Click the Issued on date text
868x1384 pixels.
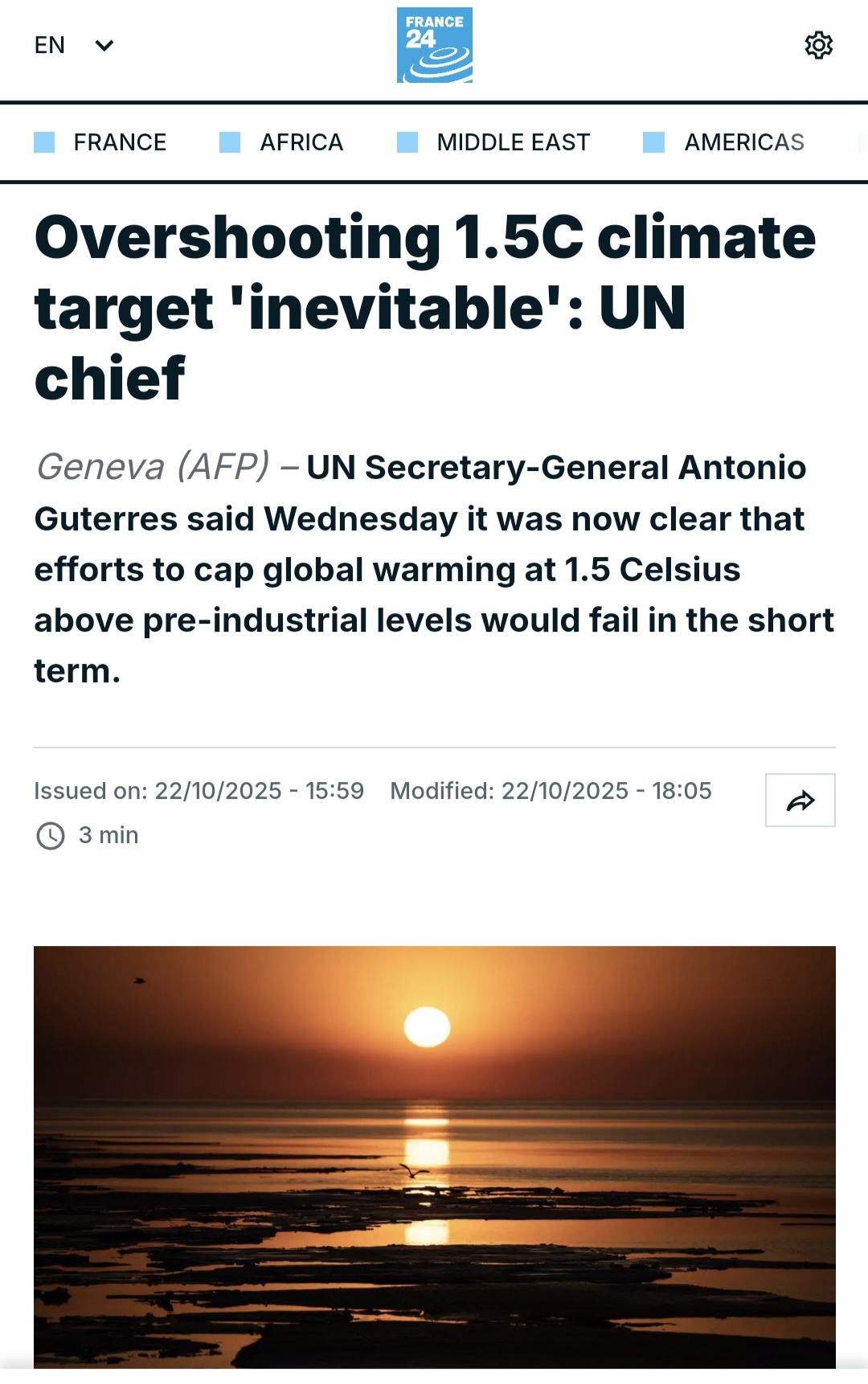199,791
